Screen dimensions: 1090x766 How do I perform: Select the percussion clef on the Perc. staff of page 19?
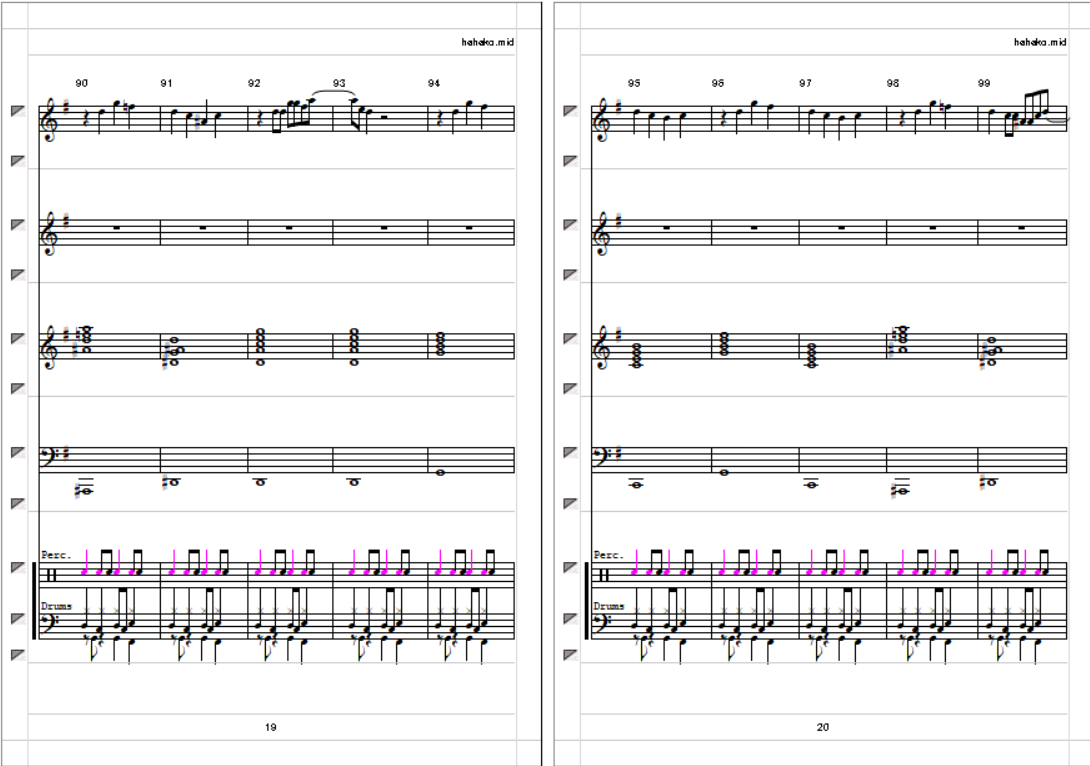point(51,575)
